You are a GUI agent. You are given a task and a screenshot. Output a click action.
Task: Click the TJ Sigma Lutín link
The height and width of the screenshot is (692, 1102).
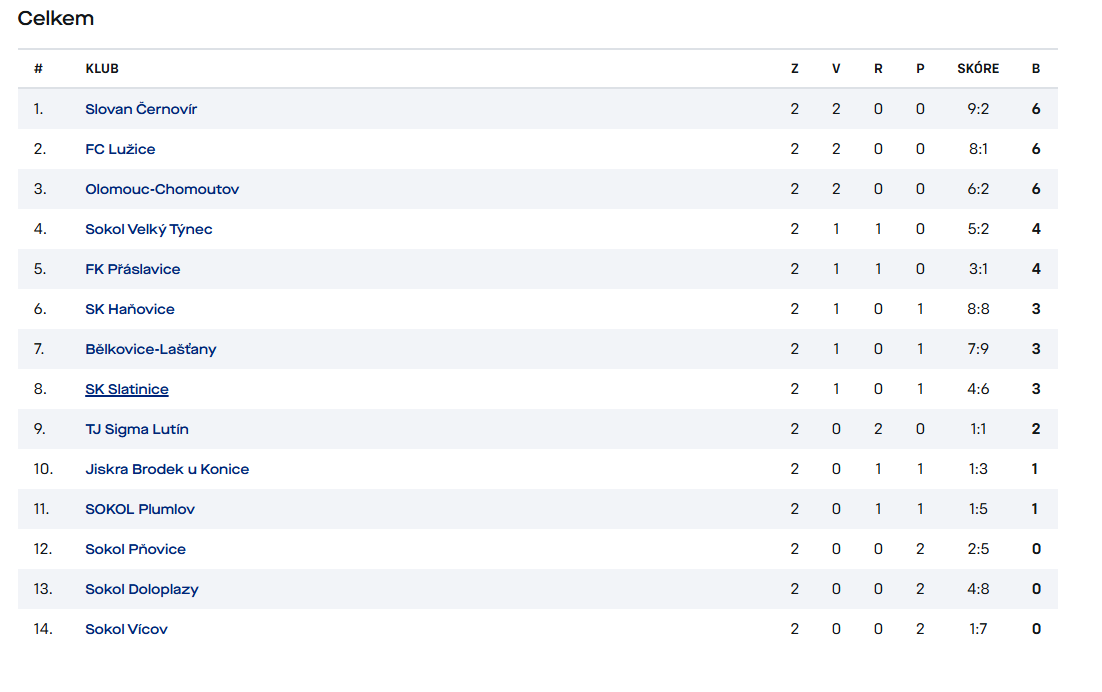click(x=136, y=429)
